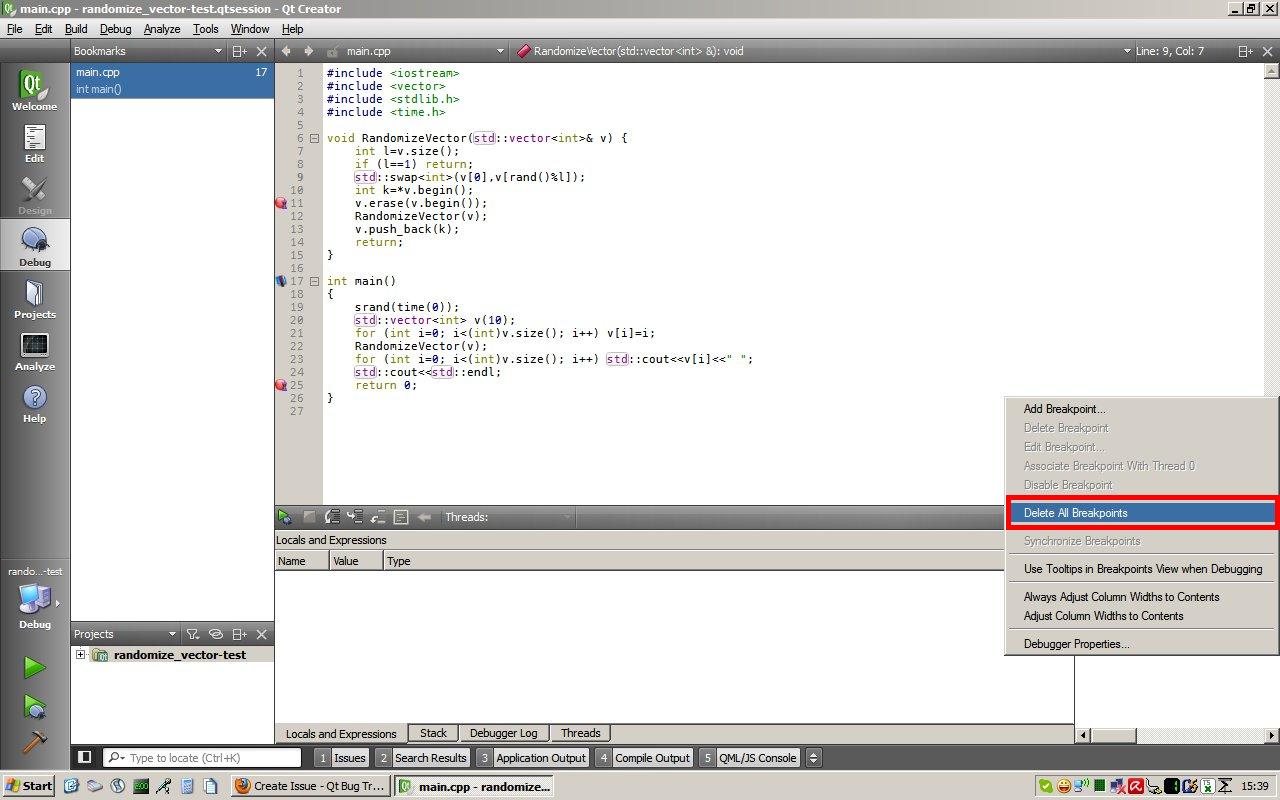Toggle the left sidebar visibility button

[85, 758]
